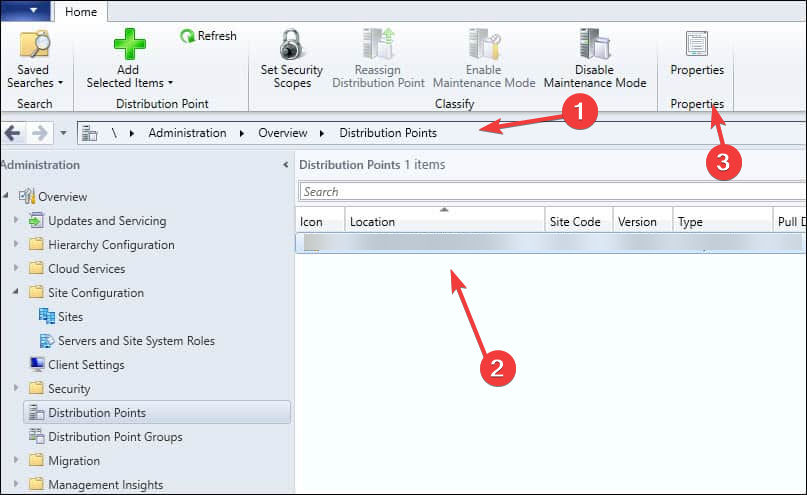The width and height of the screenshot is (807, 495).
Task: Click the Overview node icon in tree
Action: (27, 197)
